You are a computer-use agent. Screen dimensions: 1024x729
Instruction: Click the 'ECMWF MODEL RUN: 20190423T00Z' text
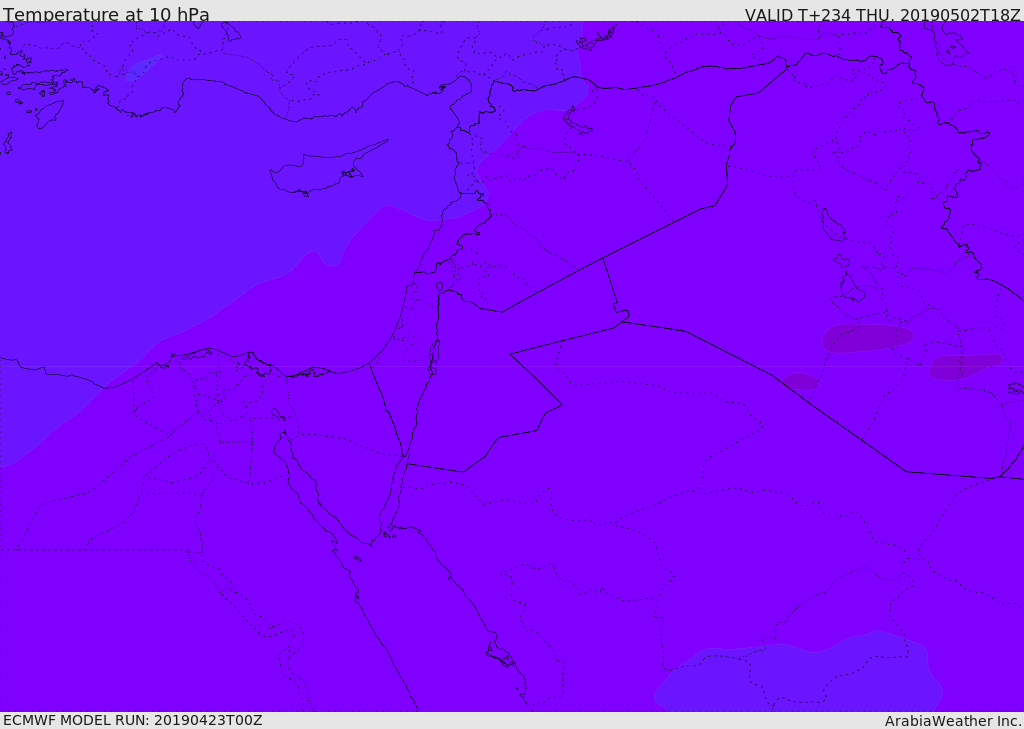pos(133,720)
